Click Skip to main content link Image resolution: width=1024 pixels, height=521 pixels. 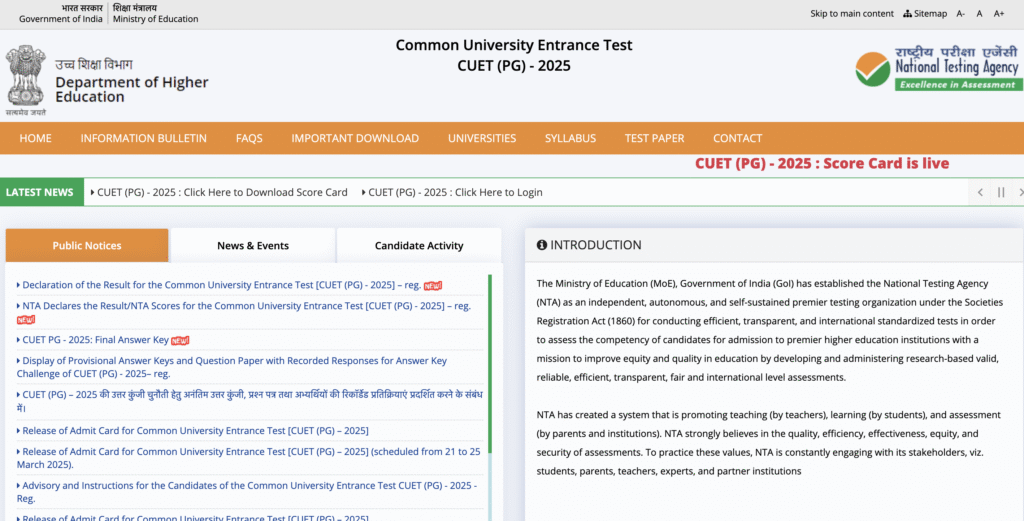[x=852, y=14]
